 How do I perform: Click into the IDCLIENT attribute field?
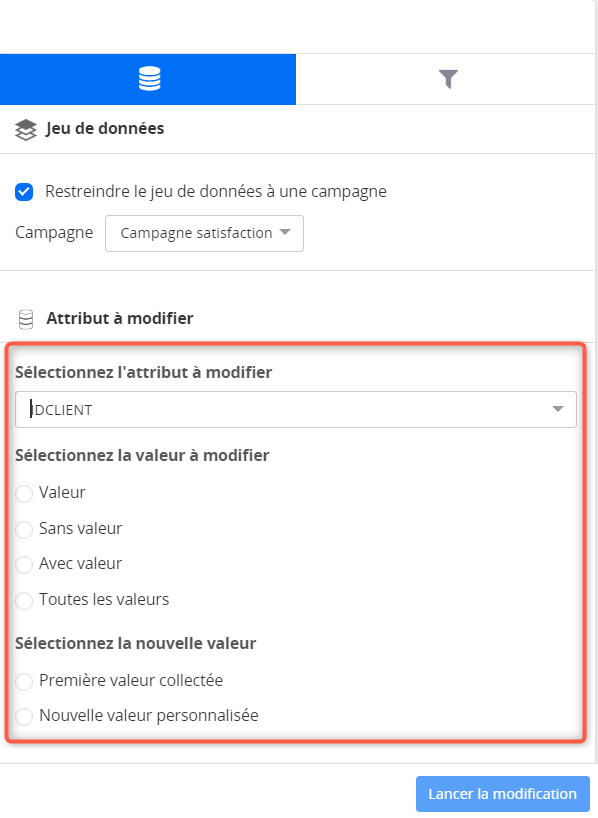click(296, 410)
